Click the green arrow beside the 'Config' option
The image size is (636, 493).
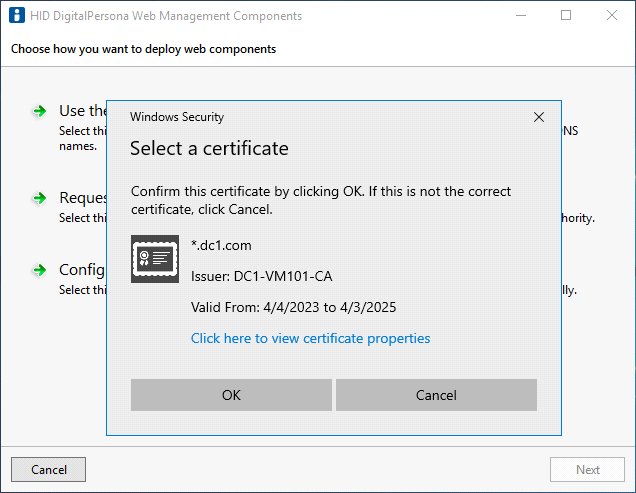pos(39,270)
